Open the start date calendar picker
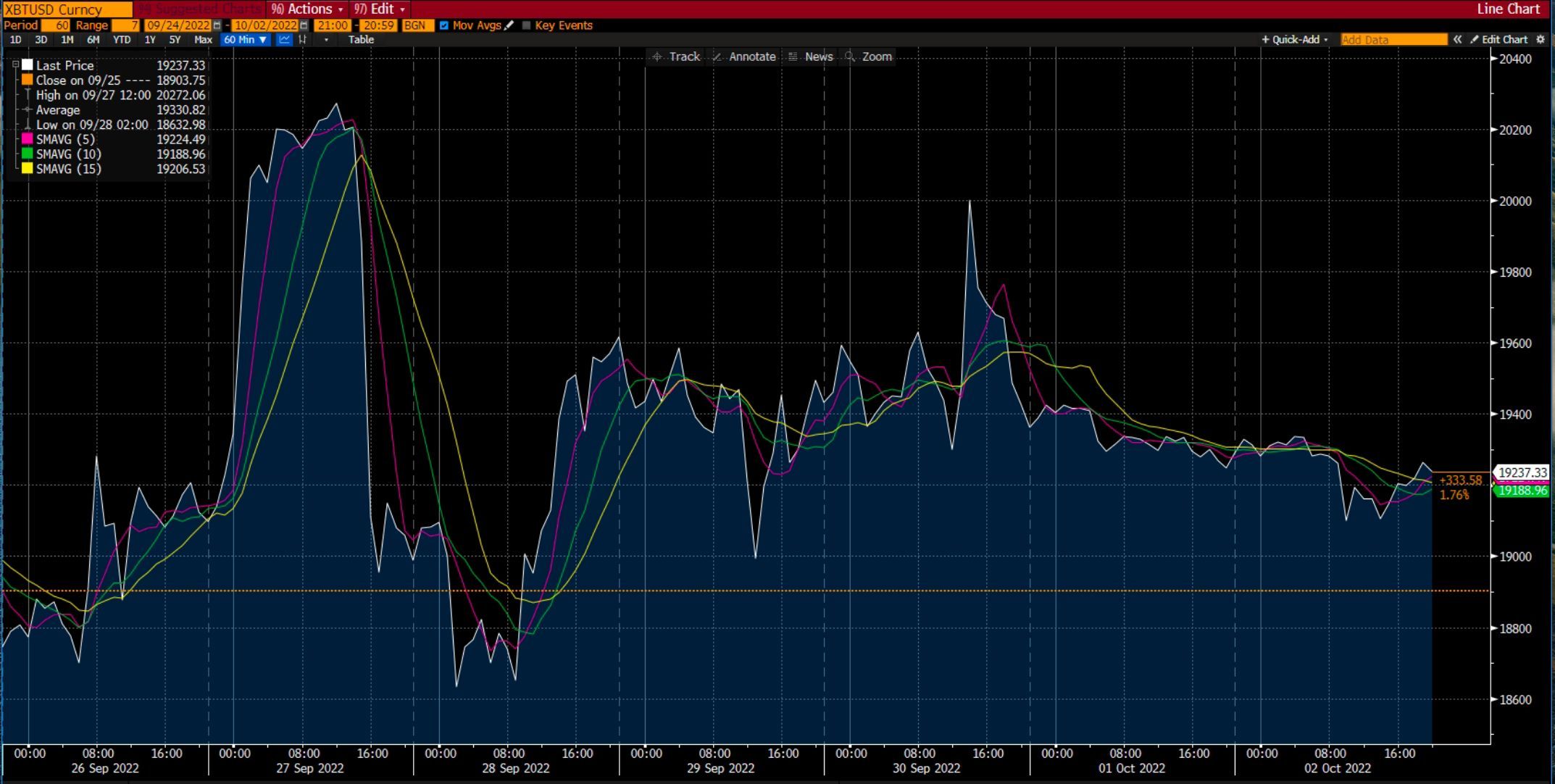1555x784 pixels. 217,25
